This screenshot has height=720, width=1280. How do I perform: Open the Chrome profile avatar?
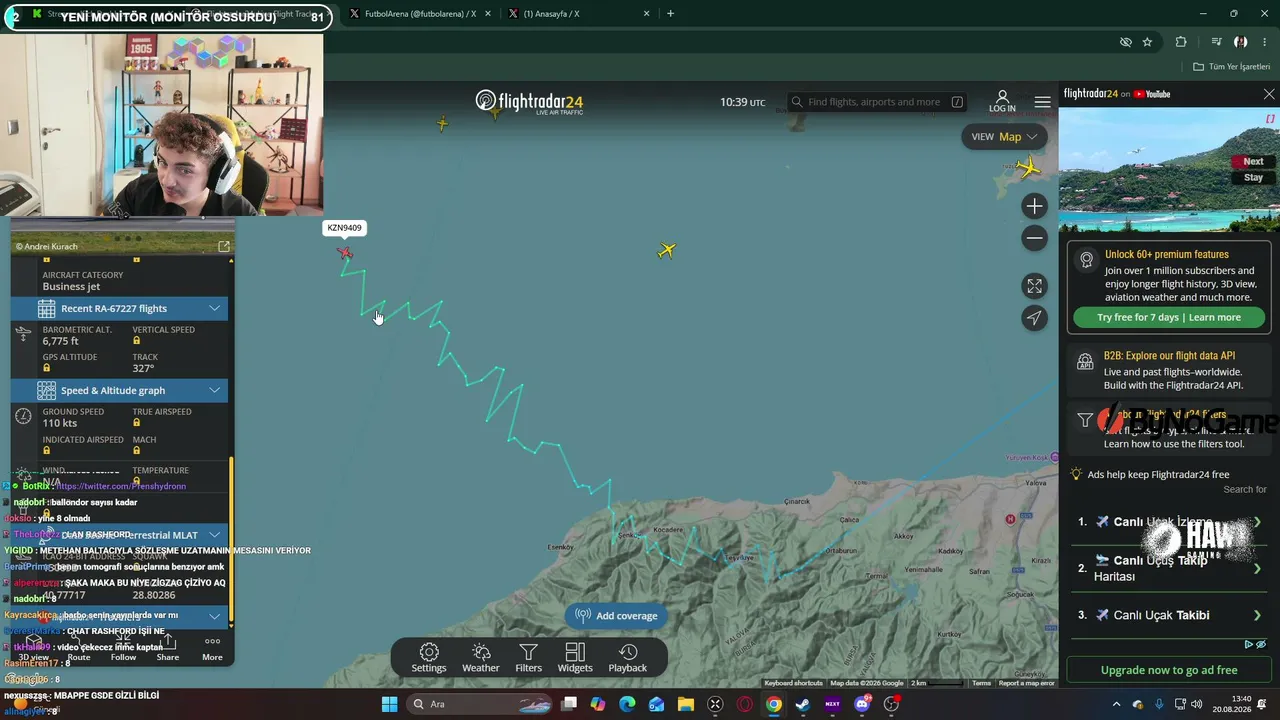(x=1241, y=42)
